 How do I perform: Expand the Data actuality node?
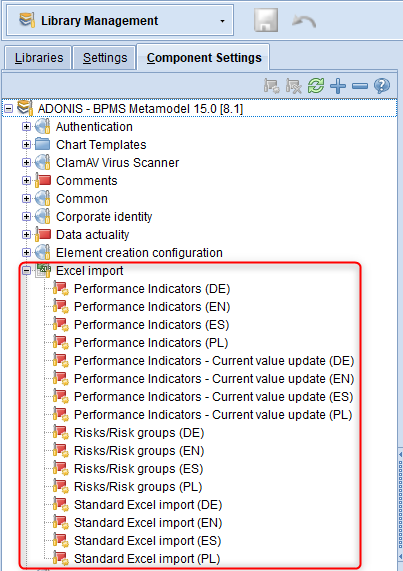point(26,235)
